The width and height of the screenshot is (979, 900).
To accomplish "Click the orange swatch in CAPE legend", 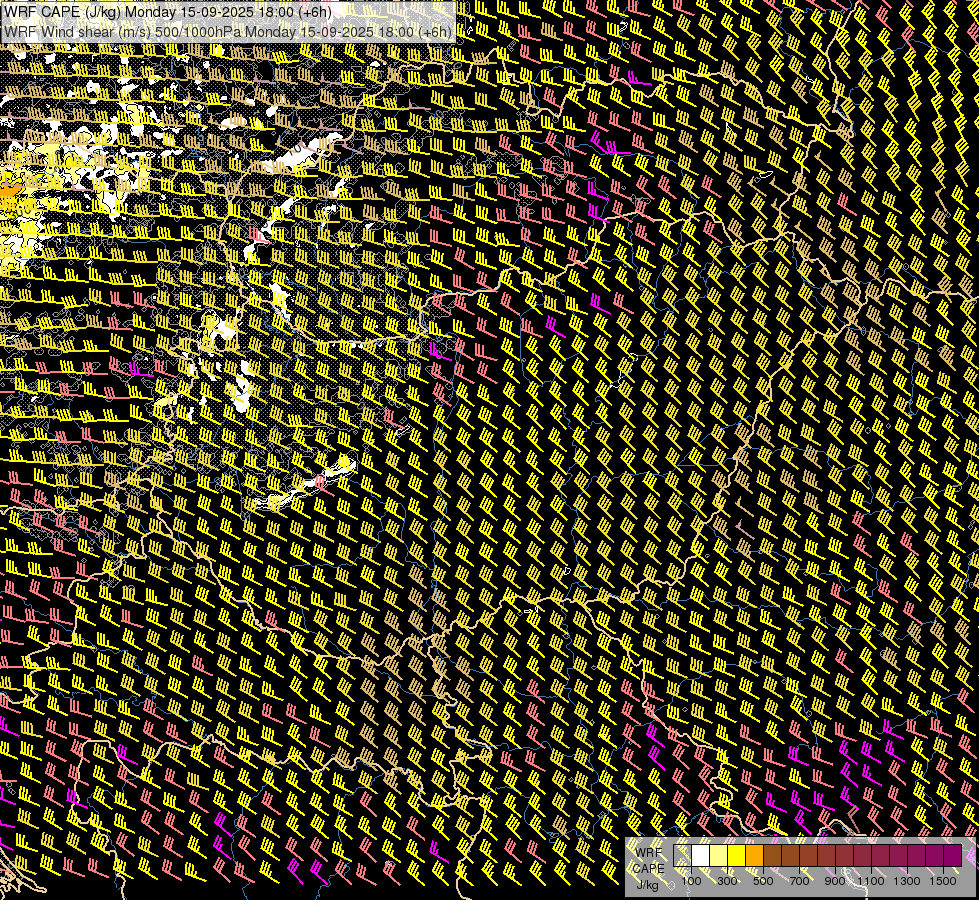I will click(754, 856).
